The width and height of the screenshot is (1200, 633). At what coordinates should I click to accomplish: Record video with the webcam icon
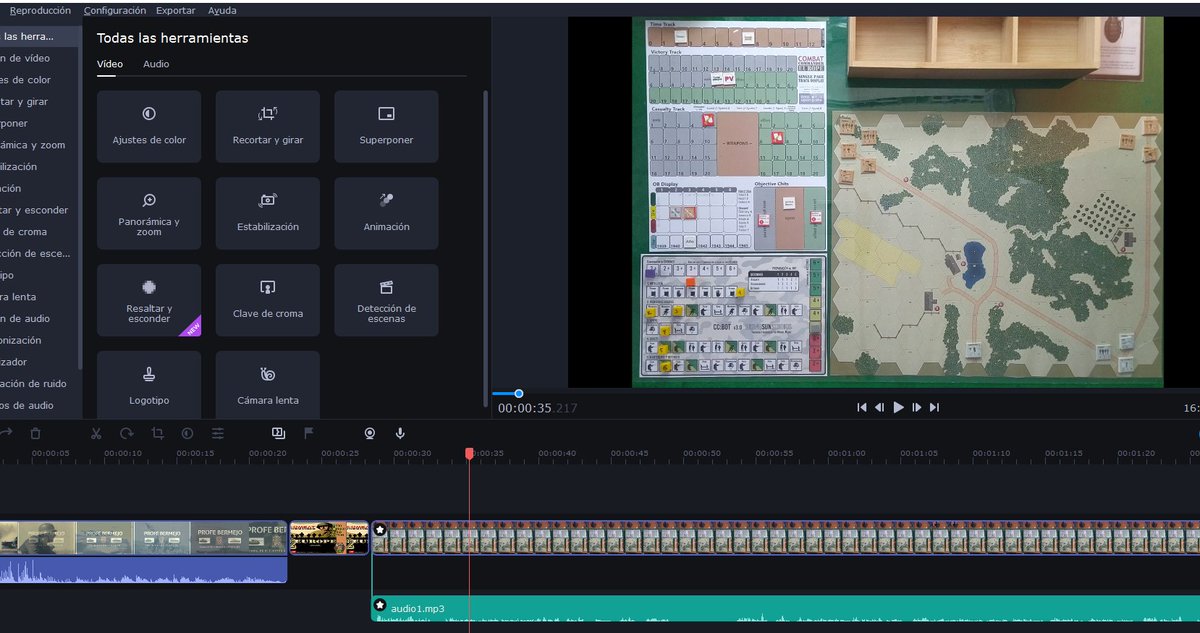(x=369, y=433)
